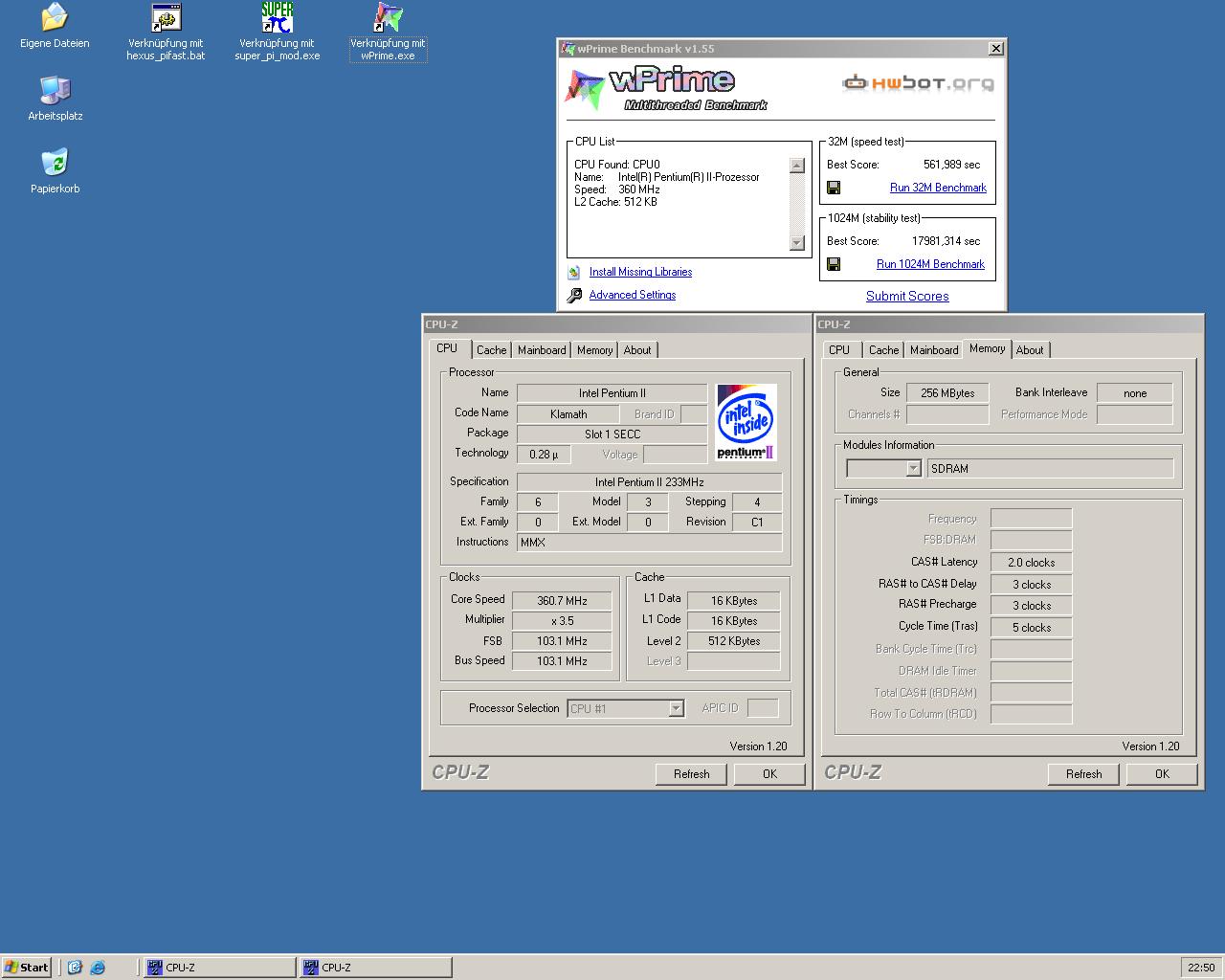Activate the second CPU-Z taskbar button
Image resolution: width=1225 pixels, height=980 pixels.
coord(375,968)
